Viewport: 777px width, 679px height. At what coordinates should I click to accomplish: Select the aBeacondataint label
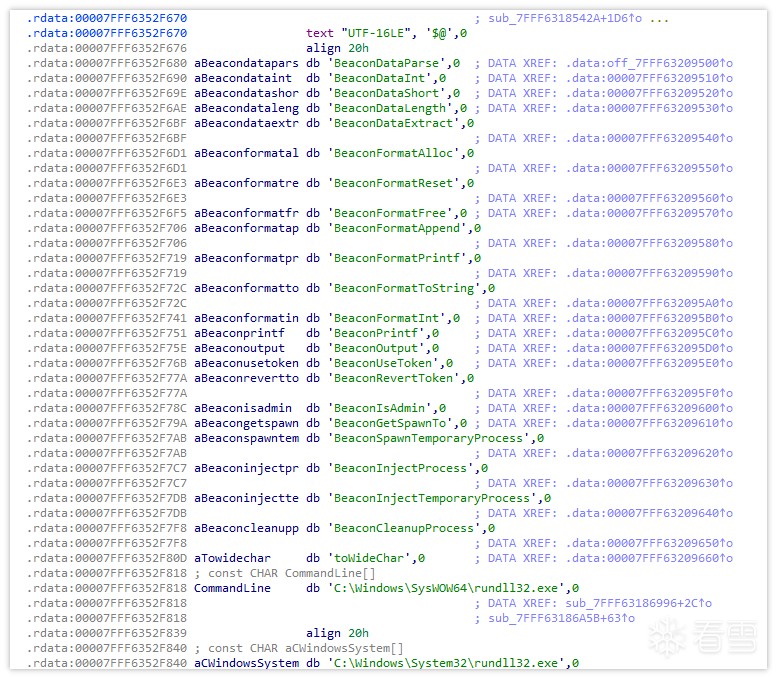243,78
